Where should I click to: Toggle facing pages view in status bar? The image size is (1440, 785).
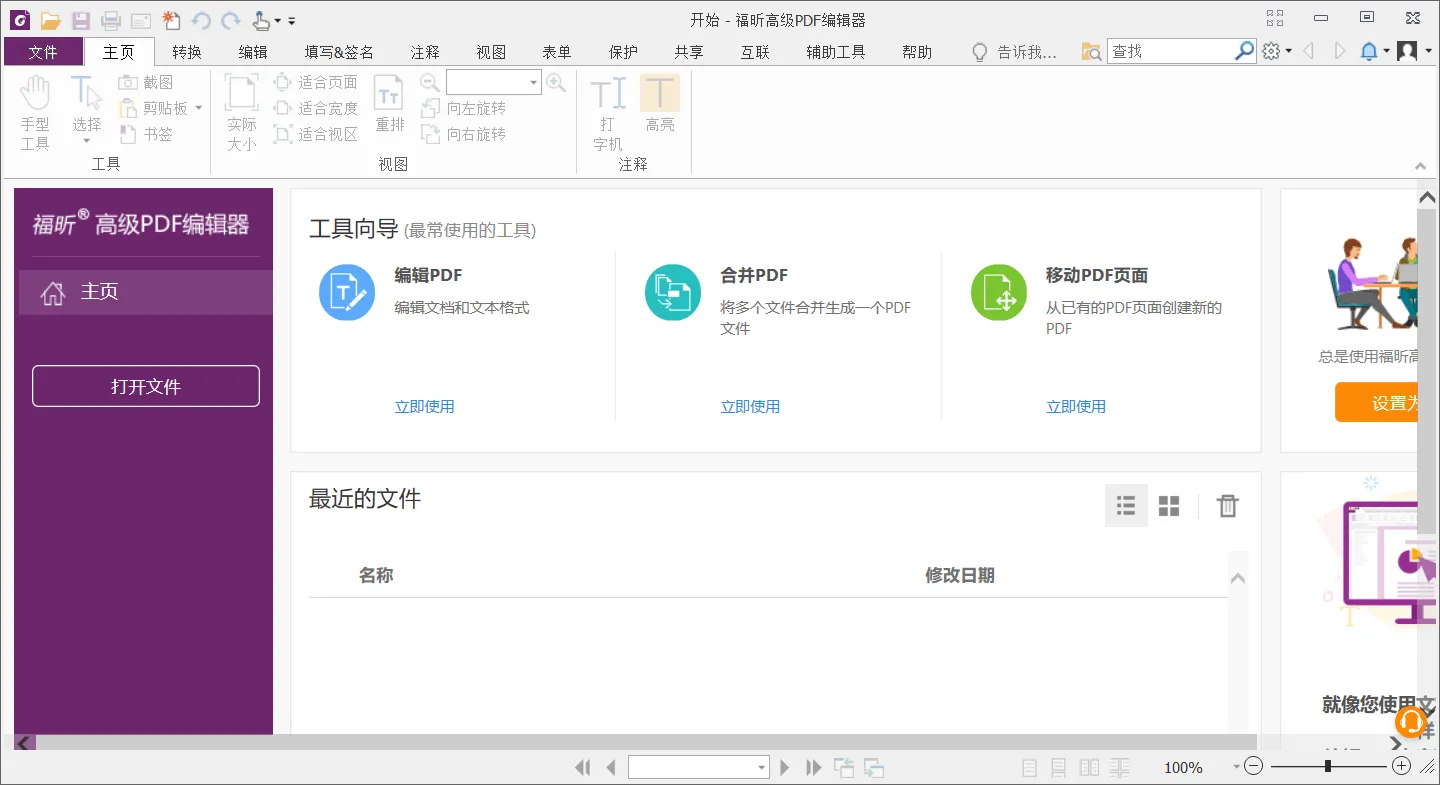coord(1089,768)
